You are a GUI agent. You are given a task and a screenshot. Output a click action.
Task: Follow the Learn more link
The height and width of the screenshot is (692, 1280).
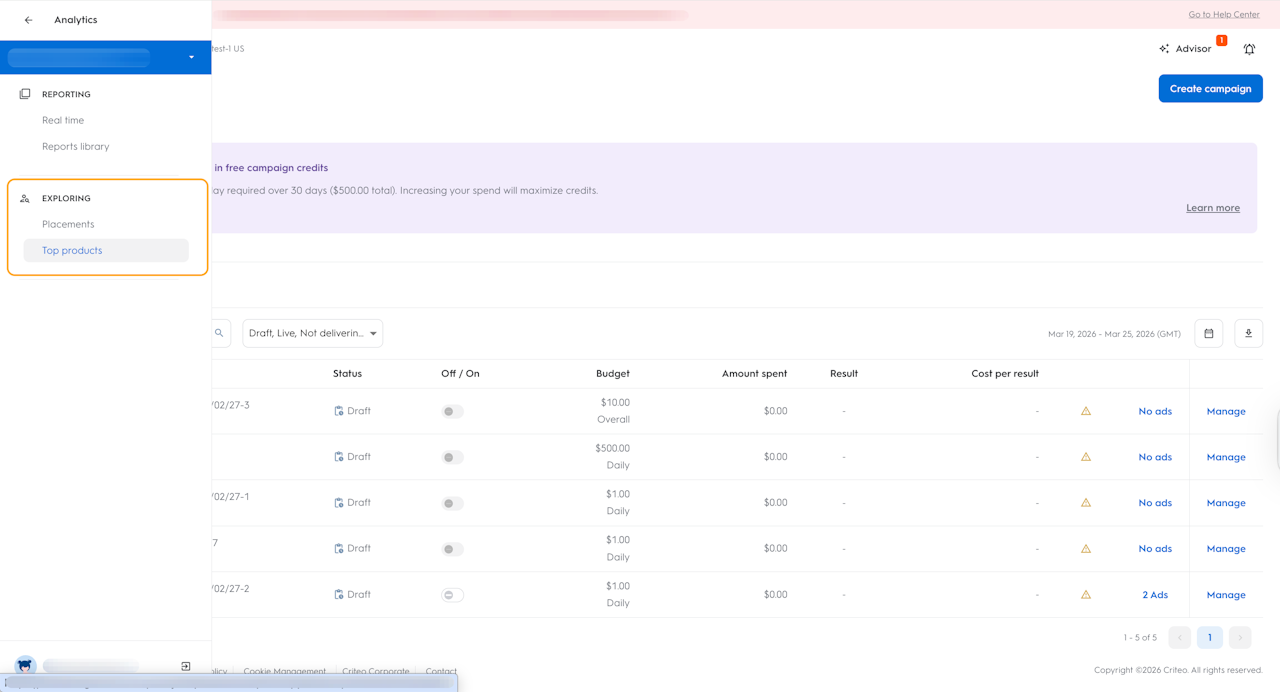pyautogui.click(x=1213, y=208)
